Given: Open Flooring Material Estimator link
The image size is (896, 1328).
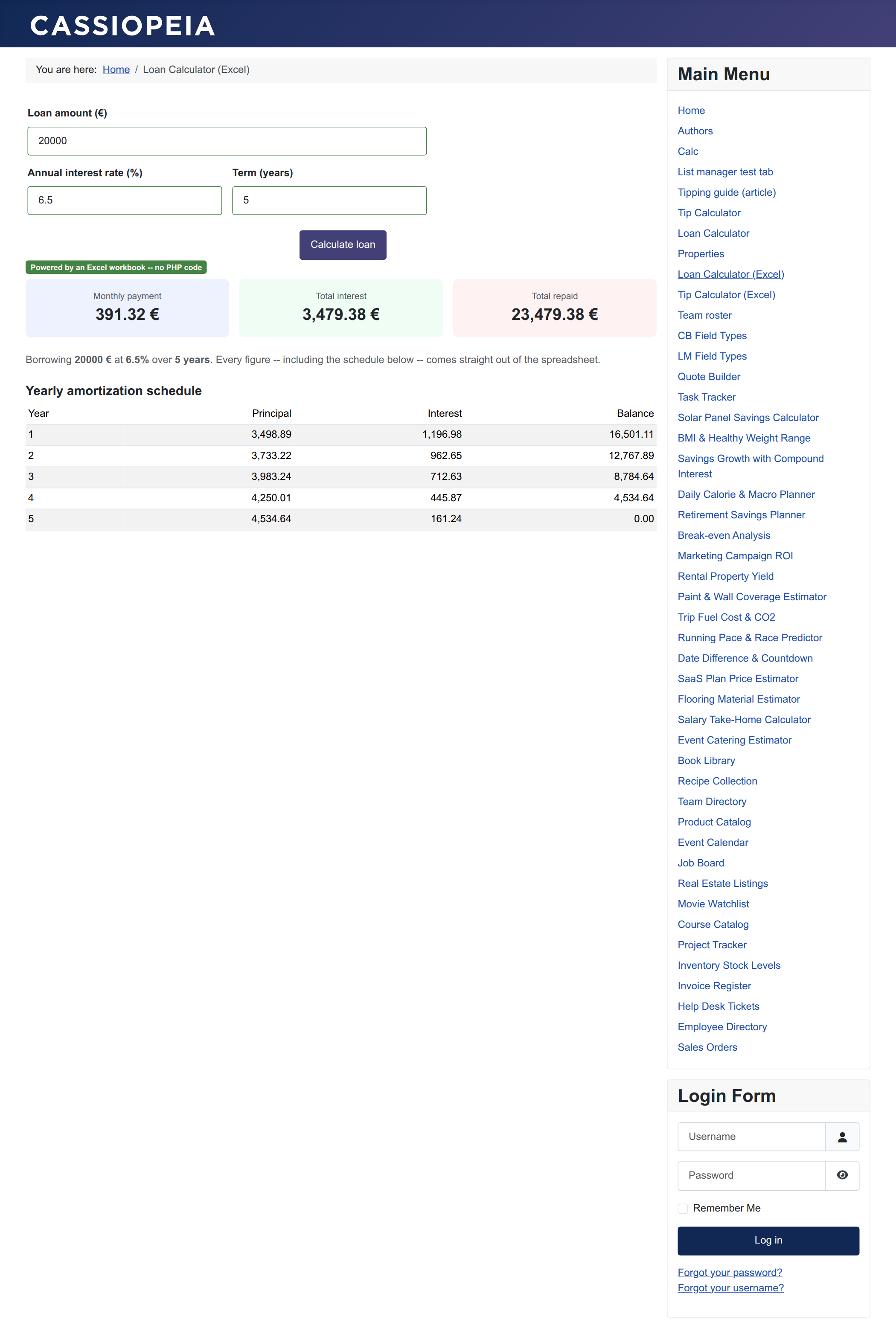Looking at the screenshot, I should click(x=738, y=699).
